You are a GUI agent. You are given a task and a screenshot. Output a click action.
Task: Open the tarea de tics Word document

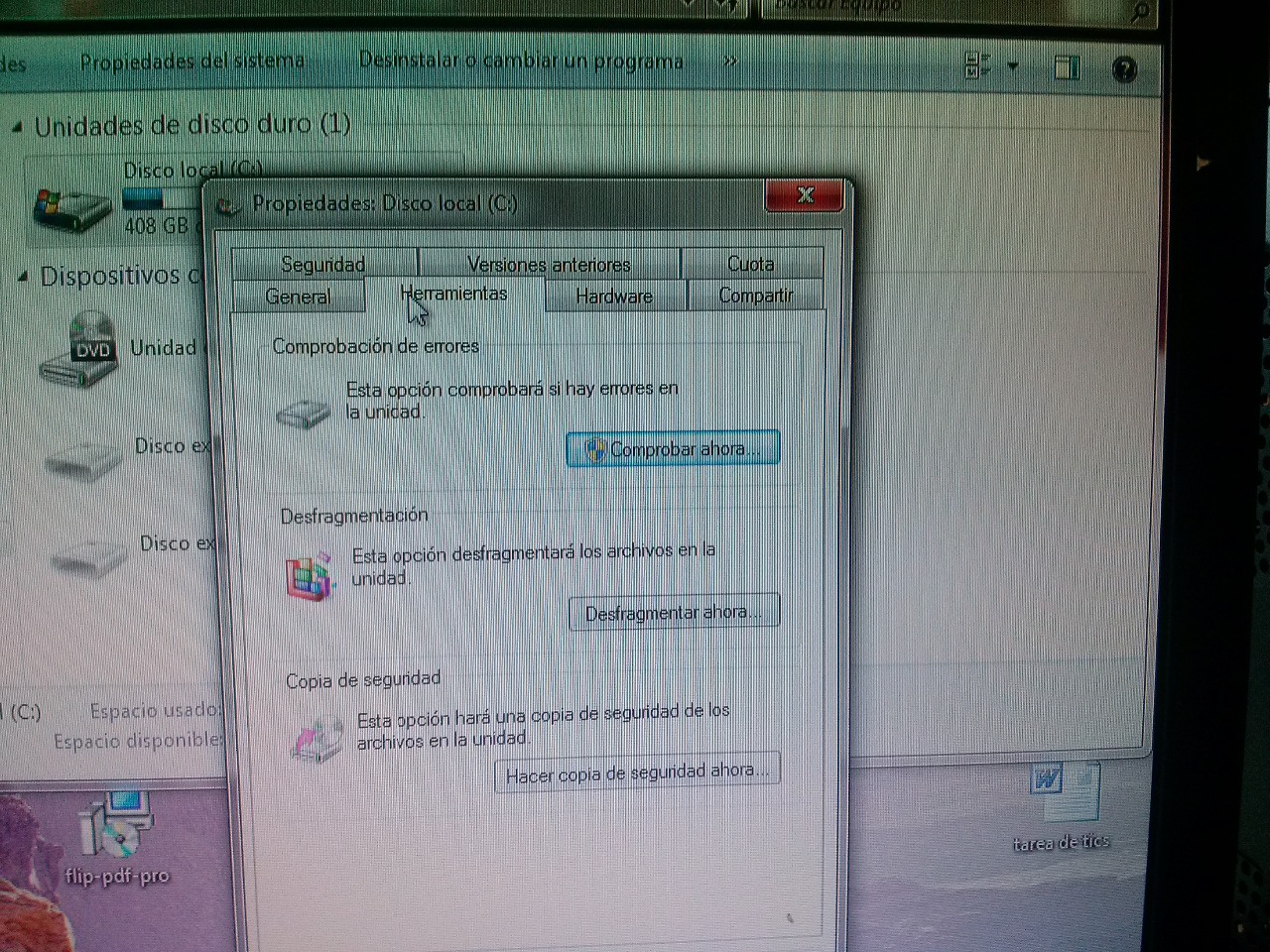tap(1063, 792)
